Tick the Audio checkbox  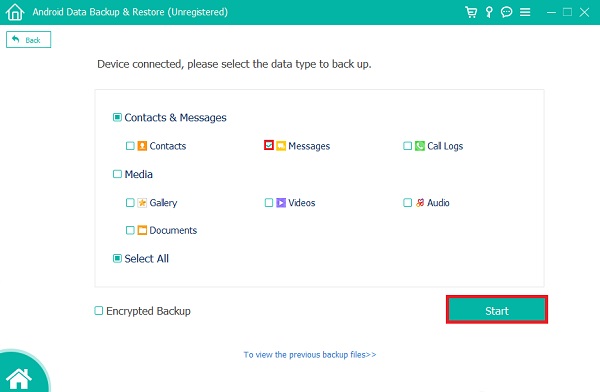[x=408, y=203]
